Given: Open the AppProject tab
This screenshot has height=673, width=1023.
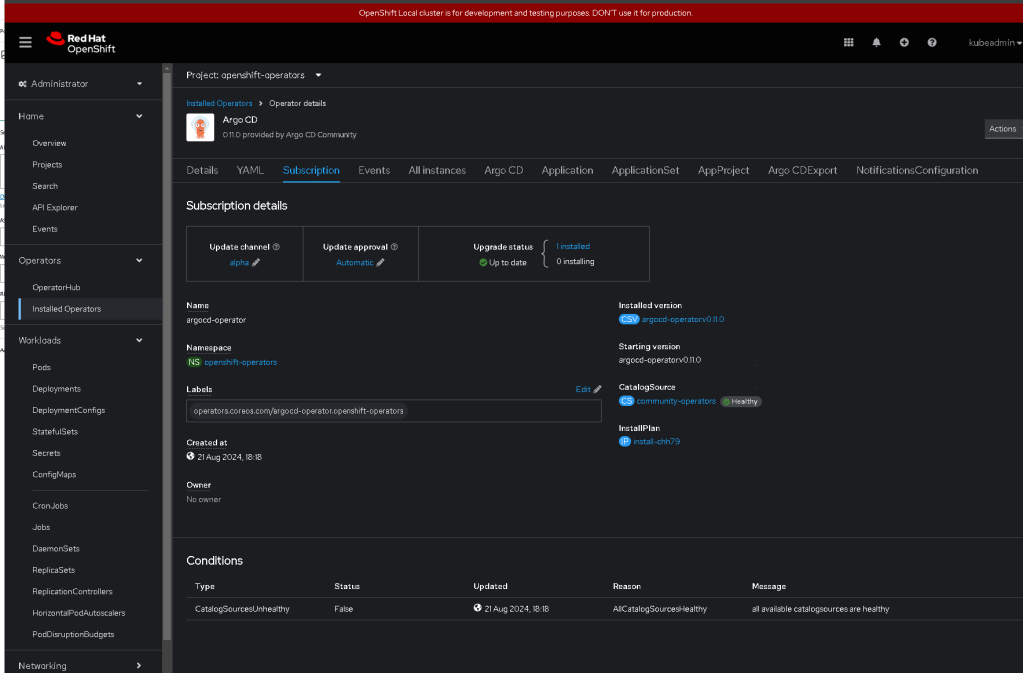Looking at the screenshot, I should [x=724, y=170].
